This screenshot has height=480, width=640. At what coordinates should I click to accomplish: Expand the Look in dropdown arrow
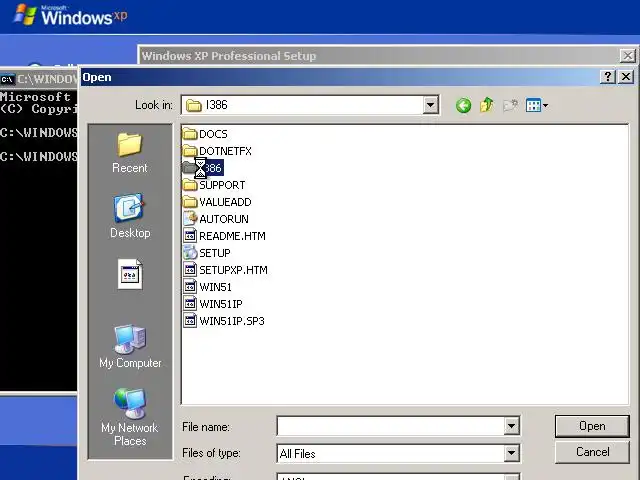click(x=430, y=105)
